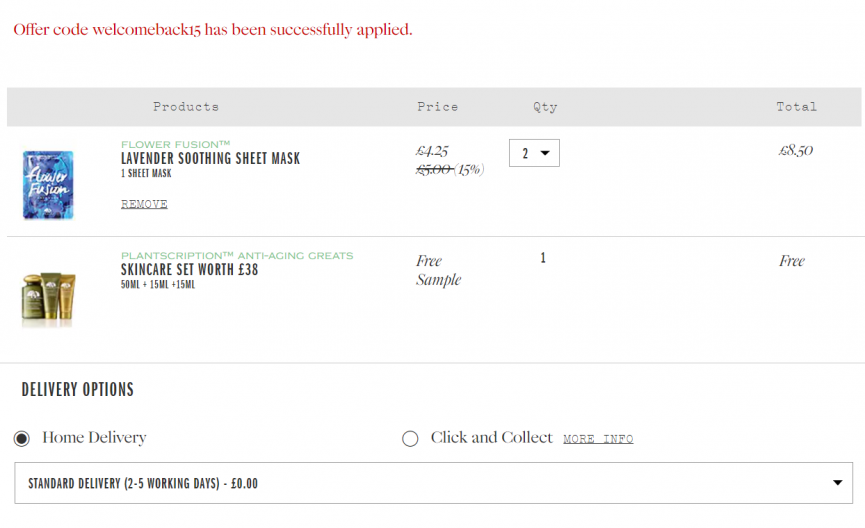Click the Plantscription Anti-Aging Greats label

237,255
